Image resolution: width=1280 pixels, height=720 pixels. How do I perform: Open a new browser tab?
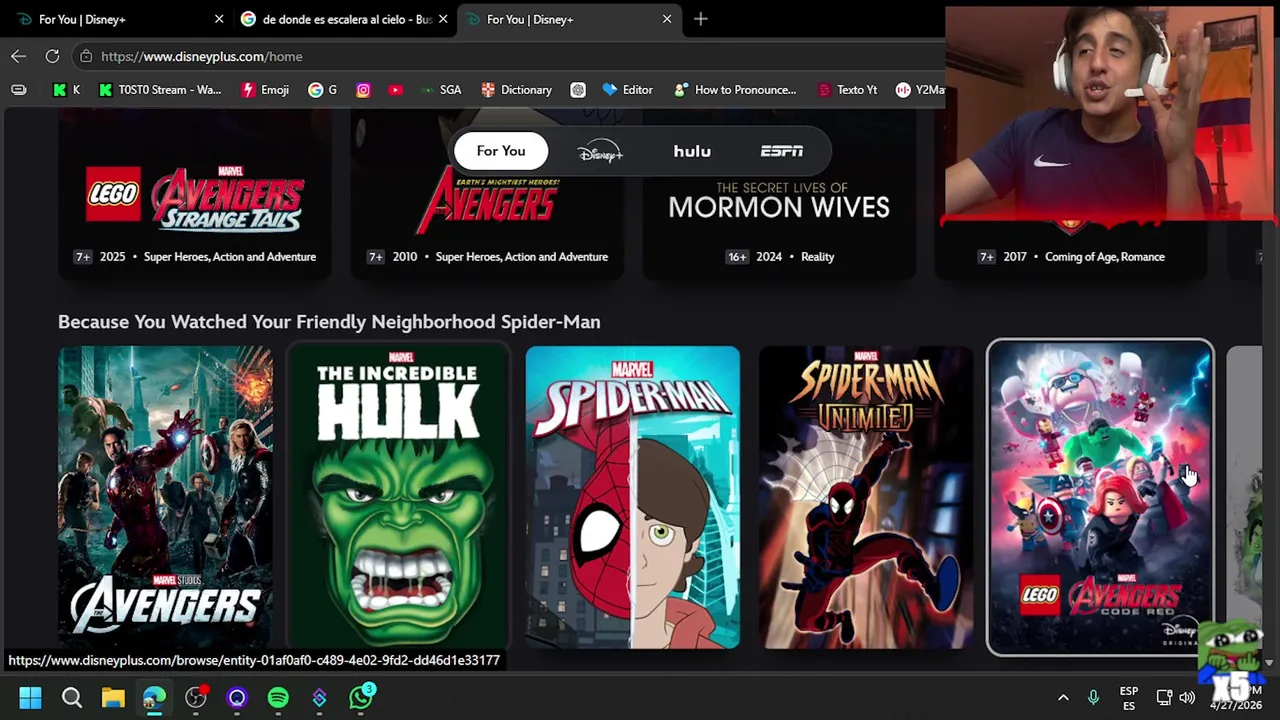point(700,19)
